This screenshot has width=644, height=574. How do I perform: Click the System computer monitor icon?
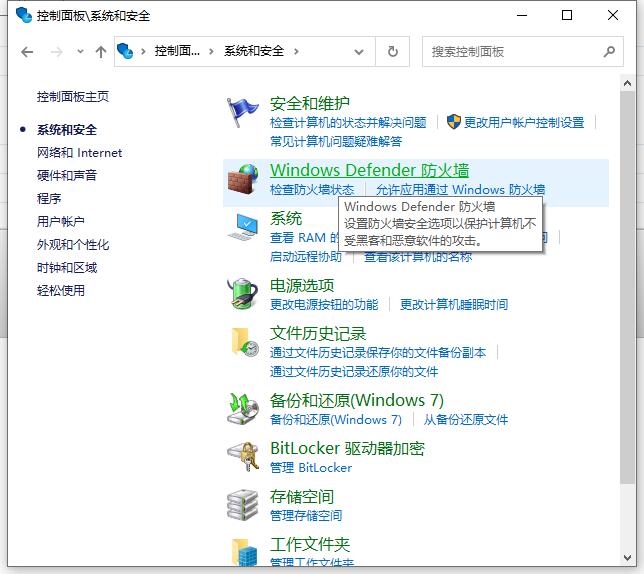coord(243,227)
